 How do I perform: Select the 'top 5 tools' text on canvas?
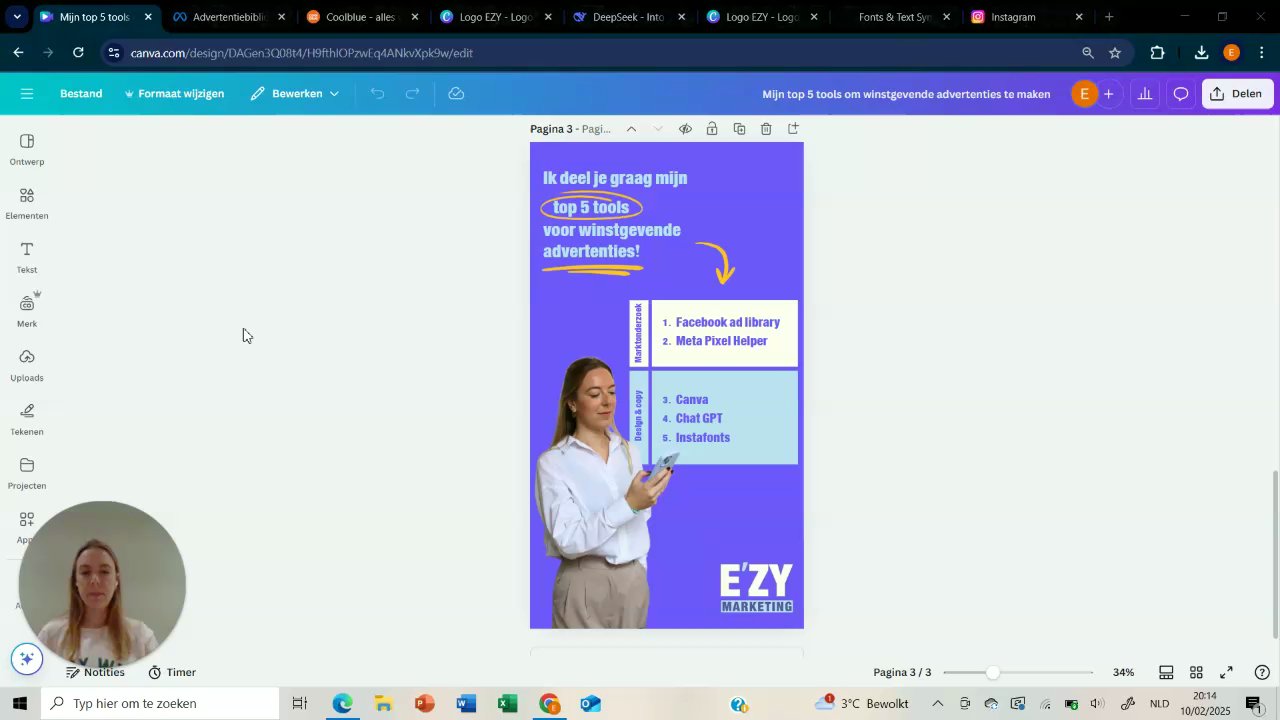(x=591, y=207)
